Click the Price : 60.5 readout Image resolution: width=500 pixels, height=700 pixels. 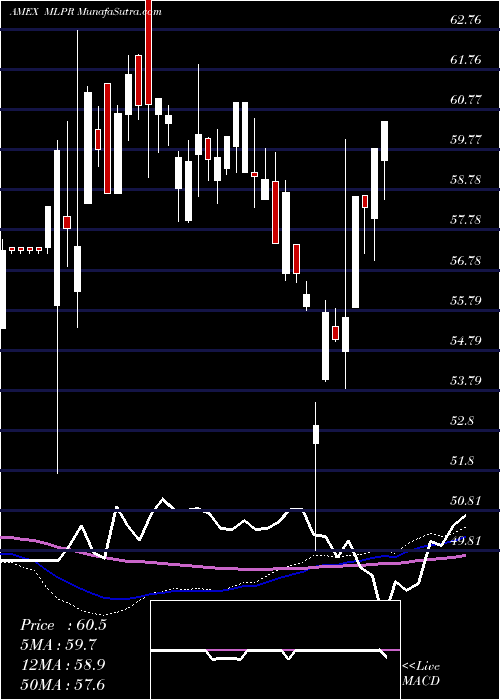point(63,625)
